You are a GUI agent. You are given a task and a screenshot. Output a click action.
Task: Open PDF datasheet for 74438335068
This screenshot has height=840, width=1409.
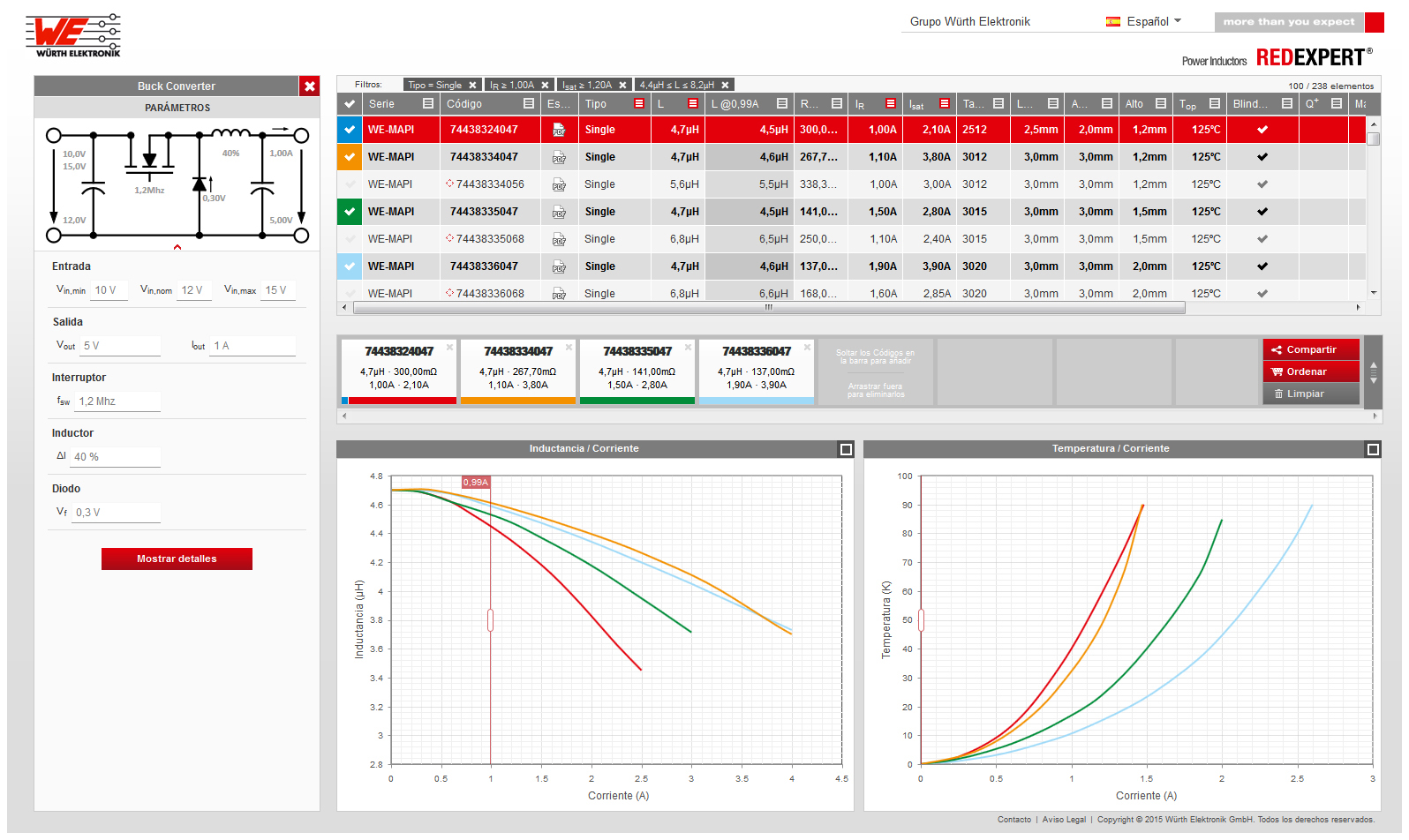pos(559,239)
